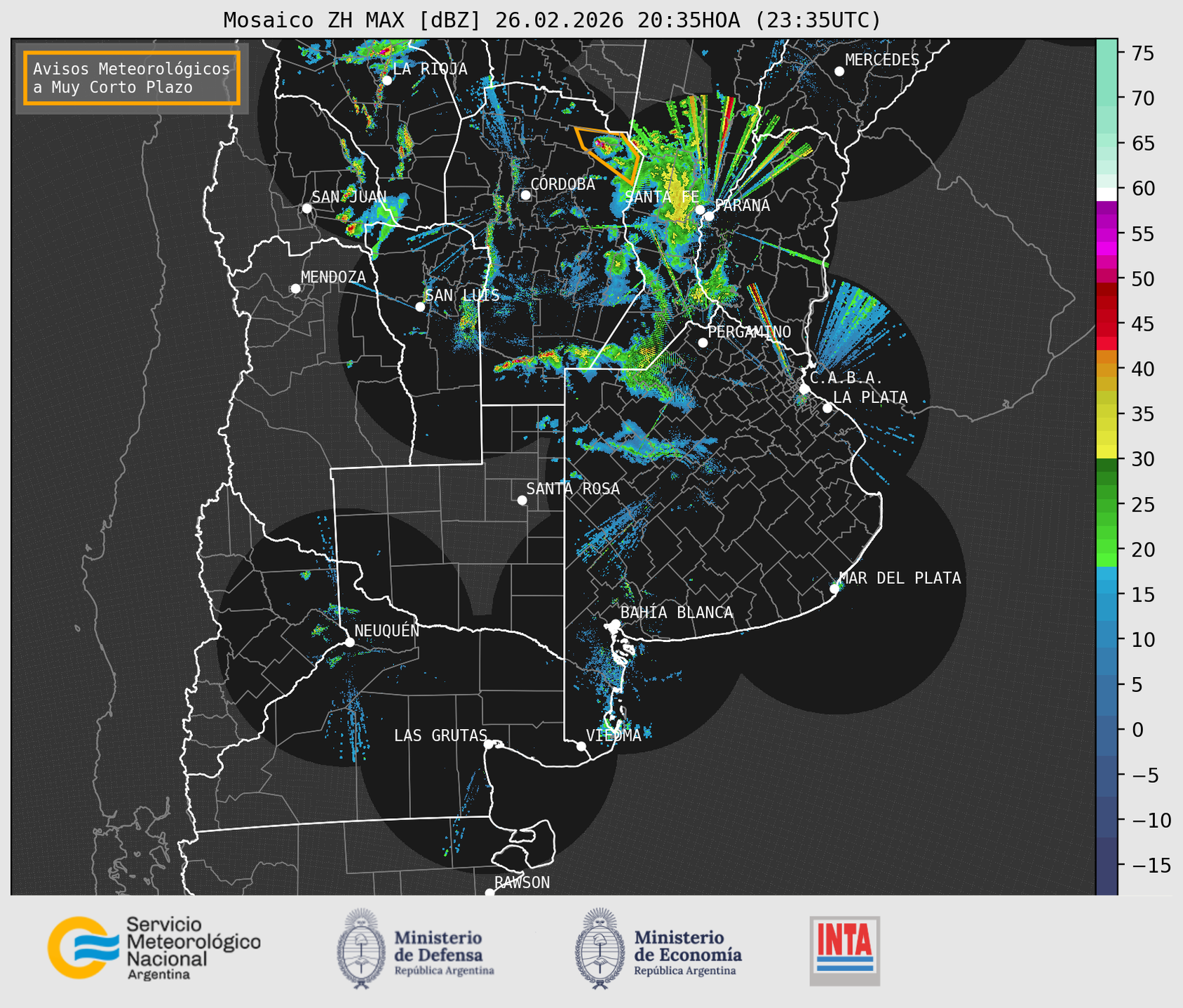
Task: Click the CÓRDOBA city label
Action: 562,184
